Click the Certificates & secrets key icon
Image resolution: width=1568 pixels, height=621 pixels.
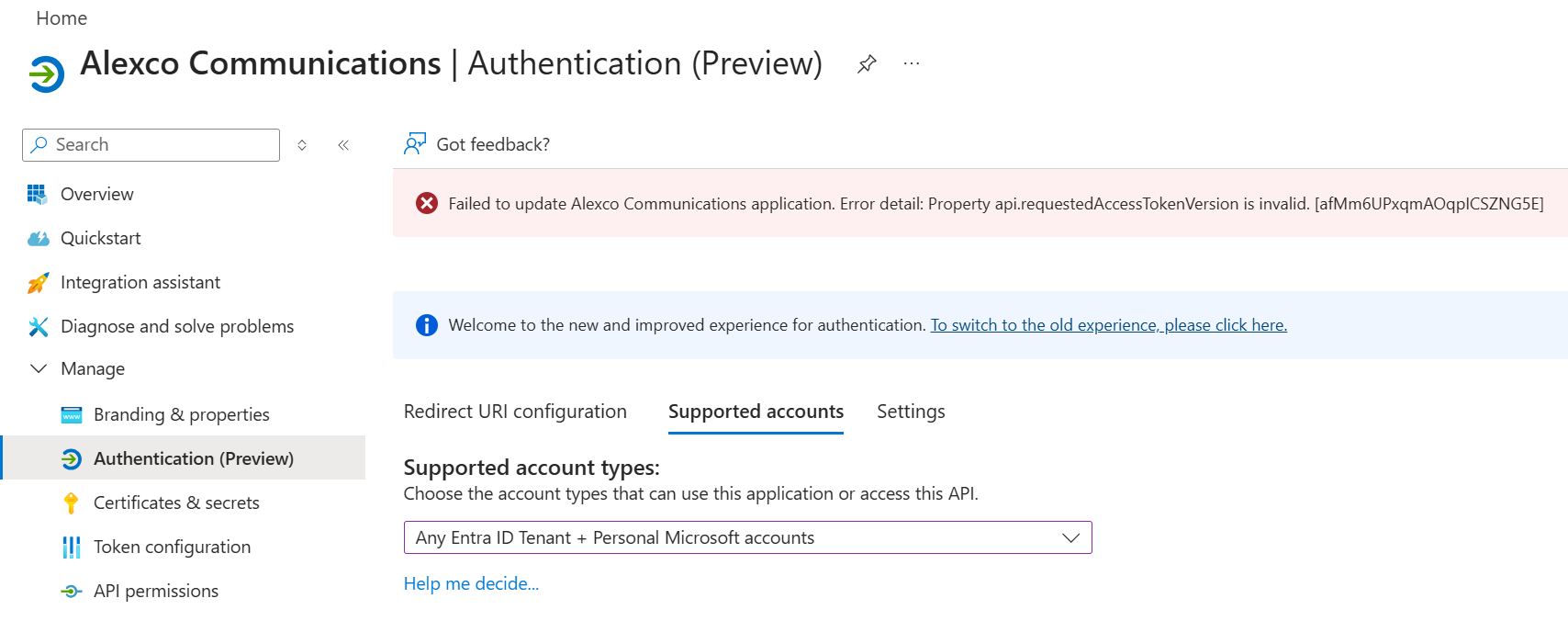point(71,502)
